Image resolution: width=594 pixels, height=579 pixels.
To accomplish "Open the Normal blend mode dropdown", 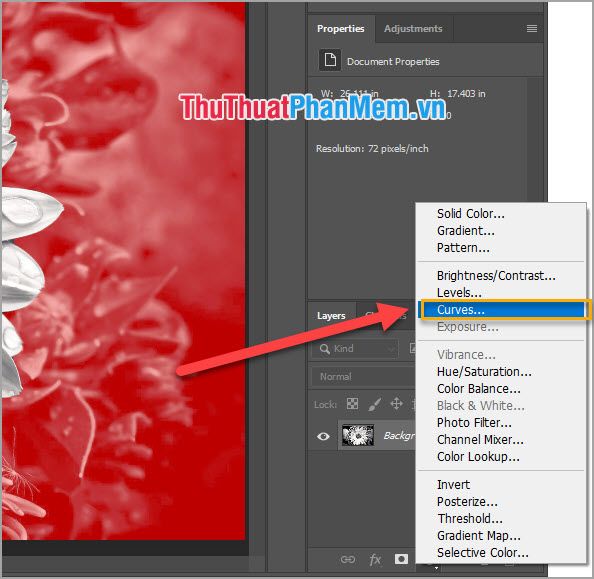I will pos(363,377).
